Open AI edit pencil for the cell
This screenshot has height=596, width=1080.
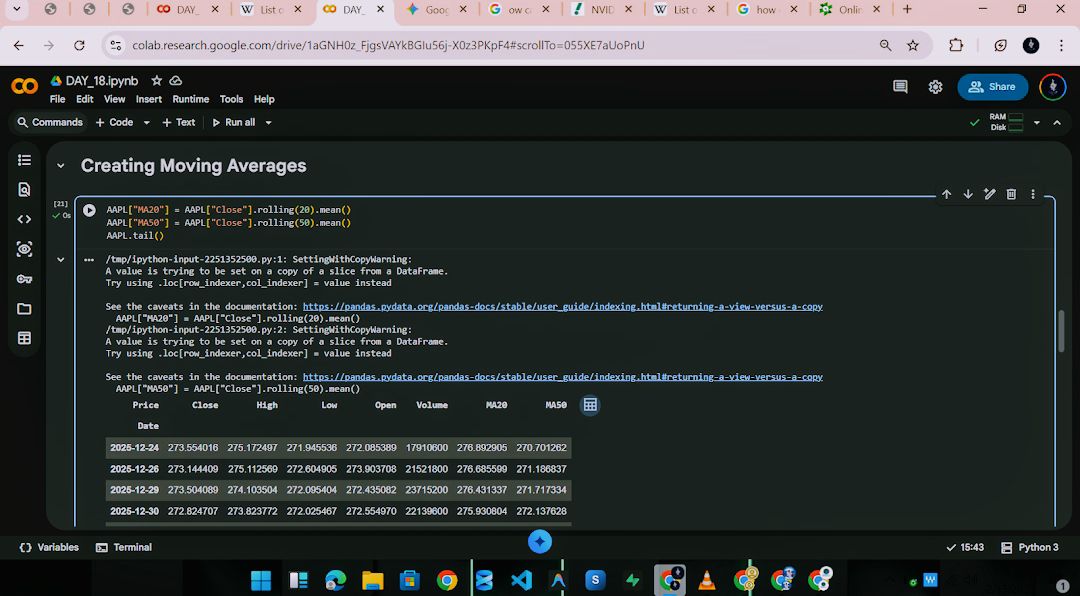tap(990, 194)
